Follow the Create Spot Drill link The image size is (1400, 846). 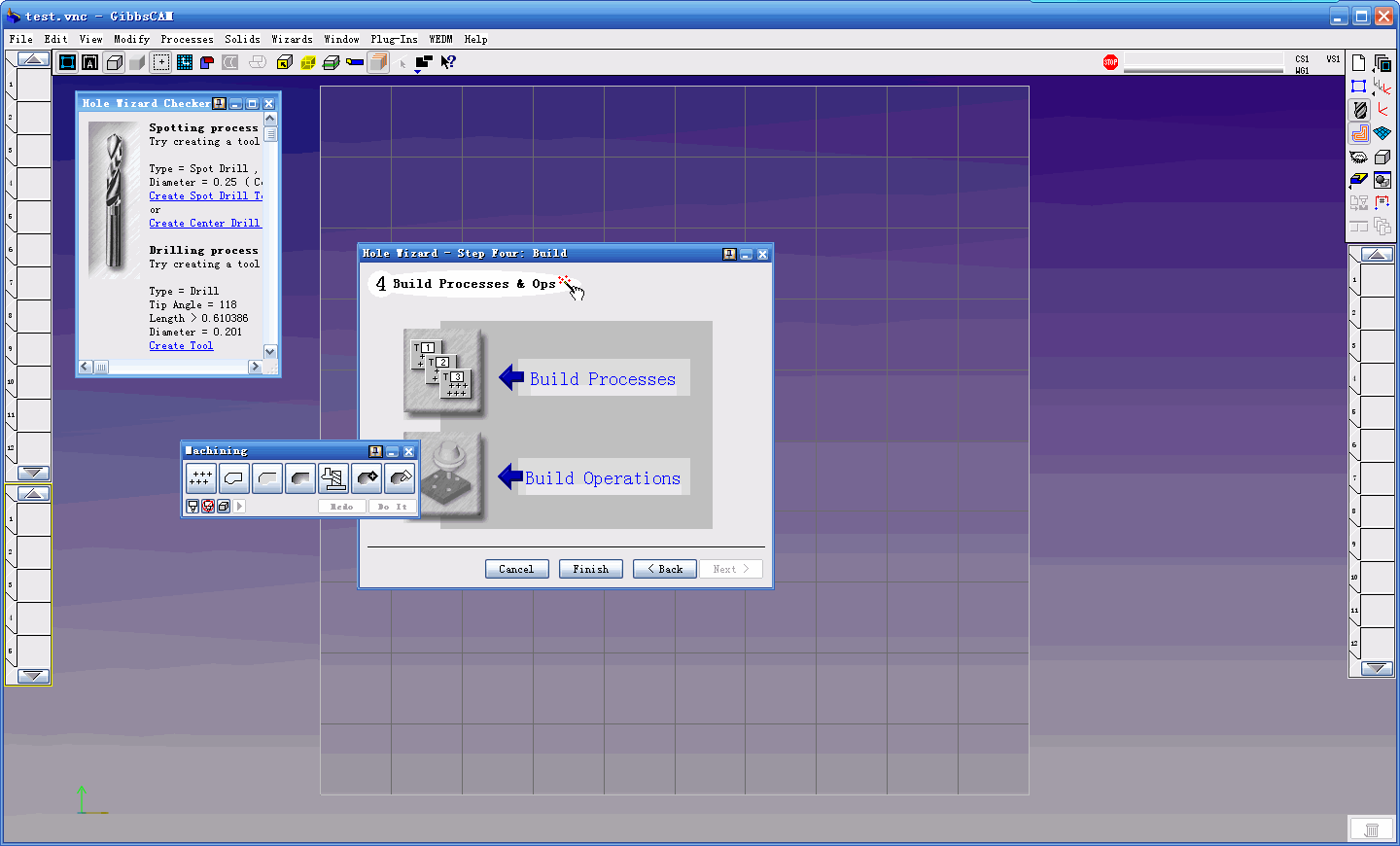205,196
